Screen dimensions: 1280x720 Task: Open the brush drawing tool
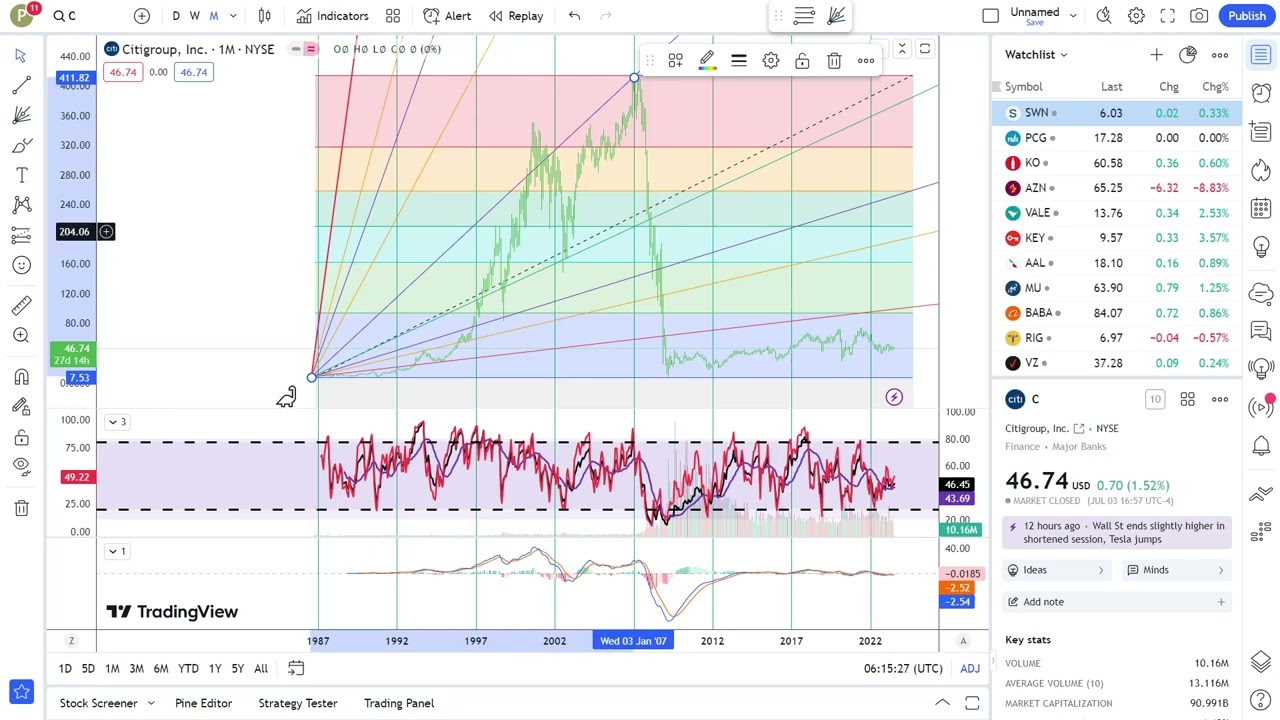21,146
